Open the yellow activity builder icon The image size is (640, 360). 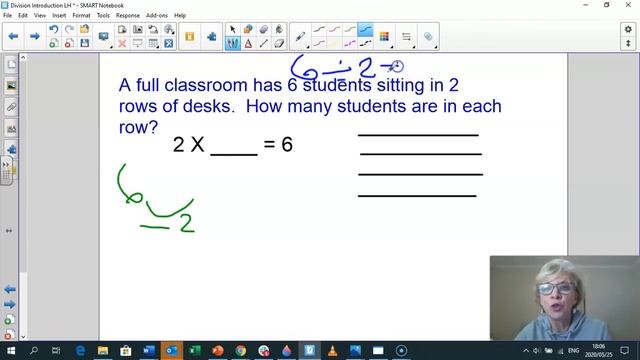(x=190, y=36)
